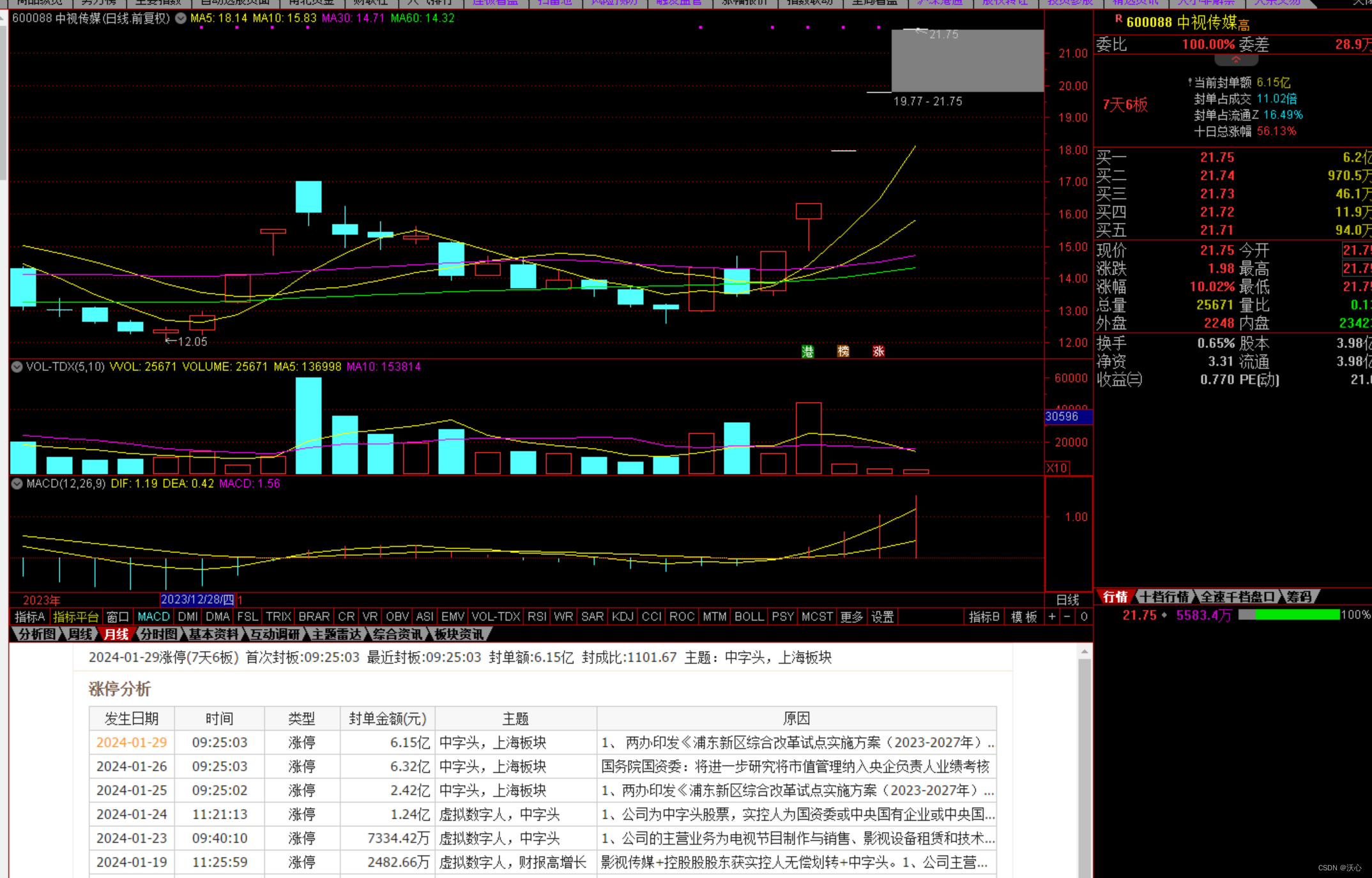Open 板块资讯 tab
This screenshot has width=1372, height=878.
(x=459, y=634)
